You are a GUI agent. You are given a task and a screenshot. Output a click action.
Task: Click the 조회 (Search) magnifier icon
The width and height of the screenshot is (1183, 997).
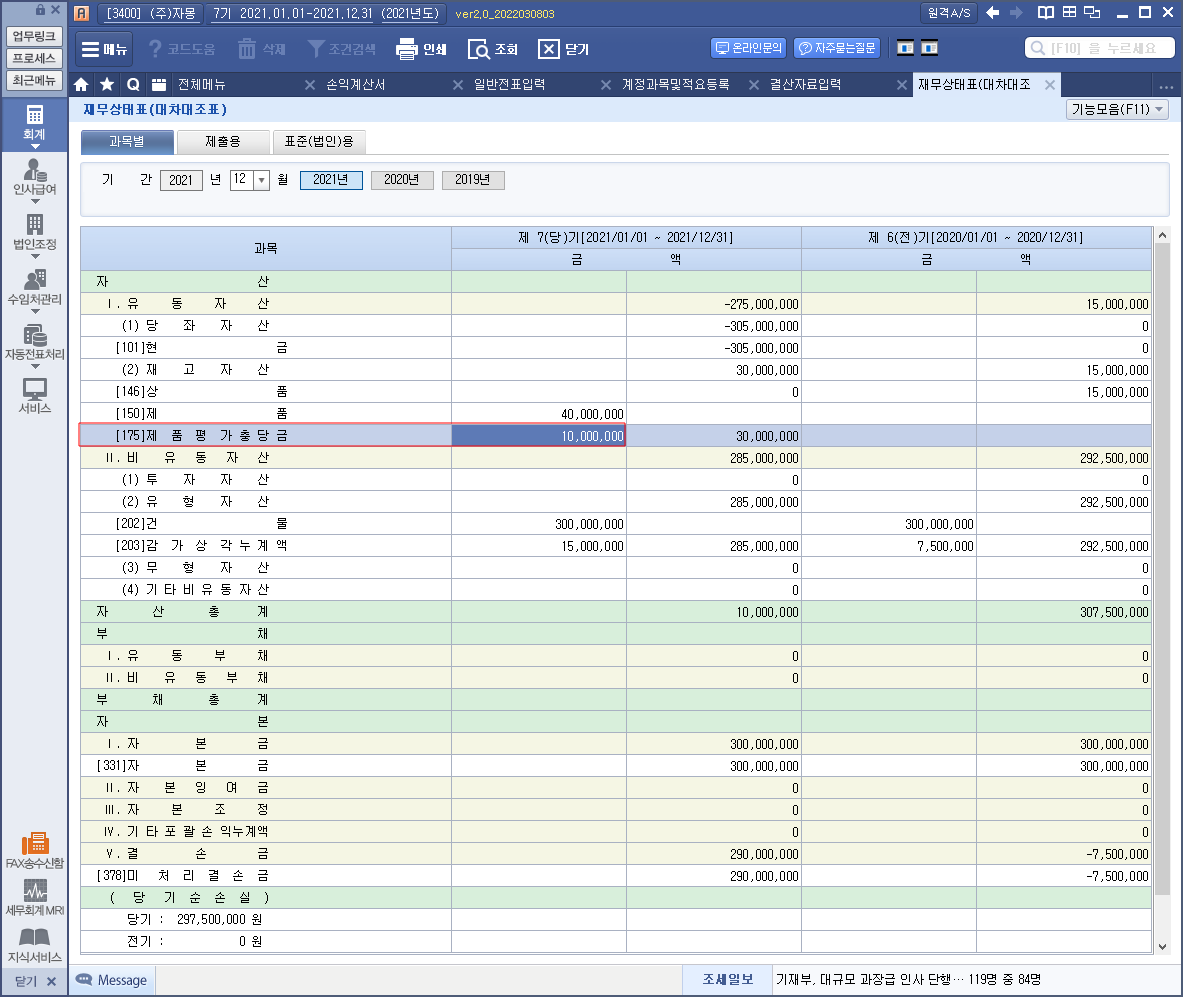point(479,49)
